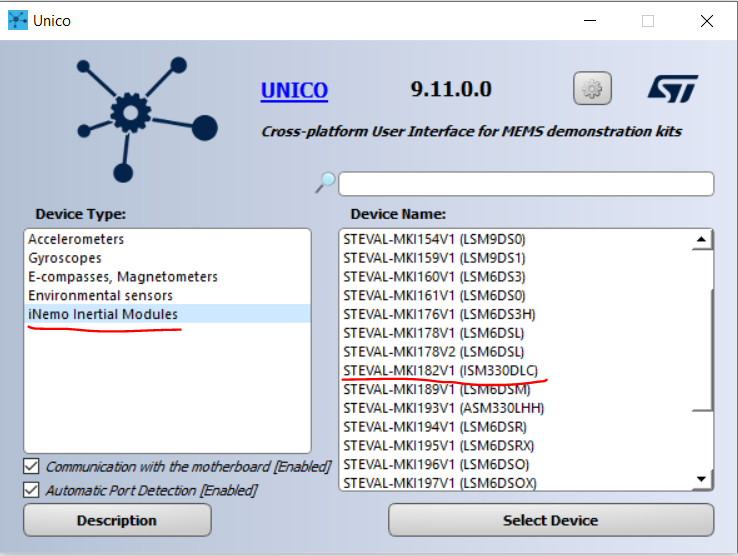Select STEVAL-MKI194V1 (LSM6DSR) device

click(x=515, y=427)
